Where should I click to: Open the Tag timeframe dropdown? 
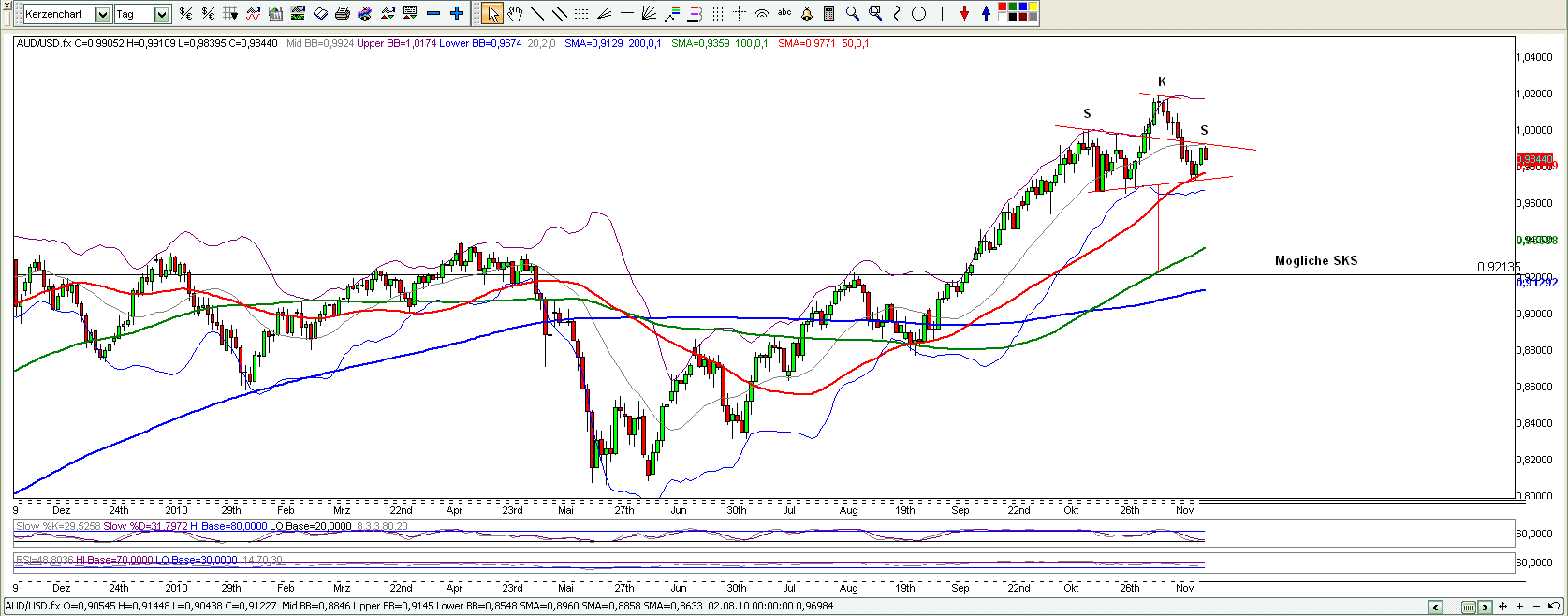coord(162,14)
